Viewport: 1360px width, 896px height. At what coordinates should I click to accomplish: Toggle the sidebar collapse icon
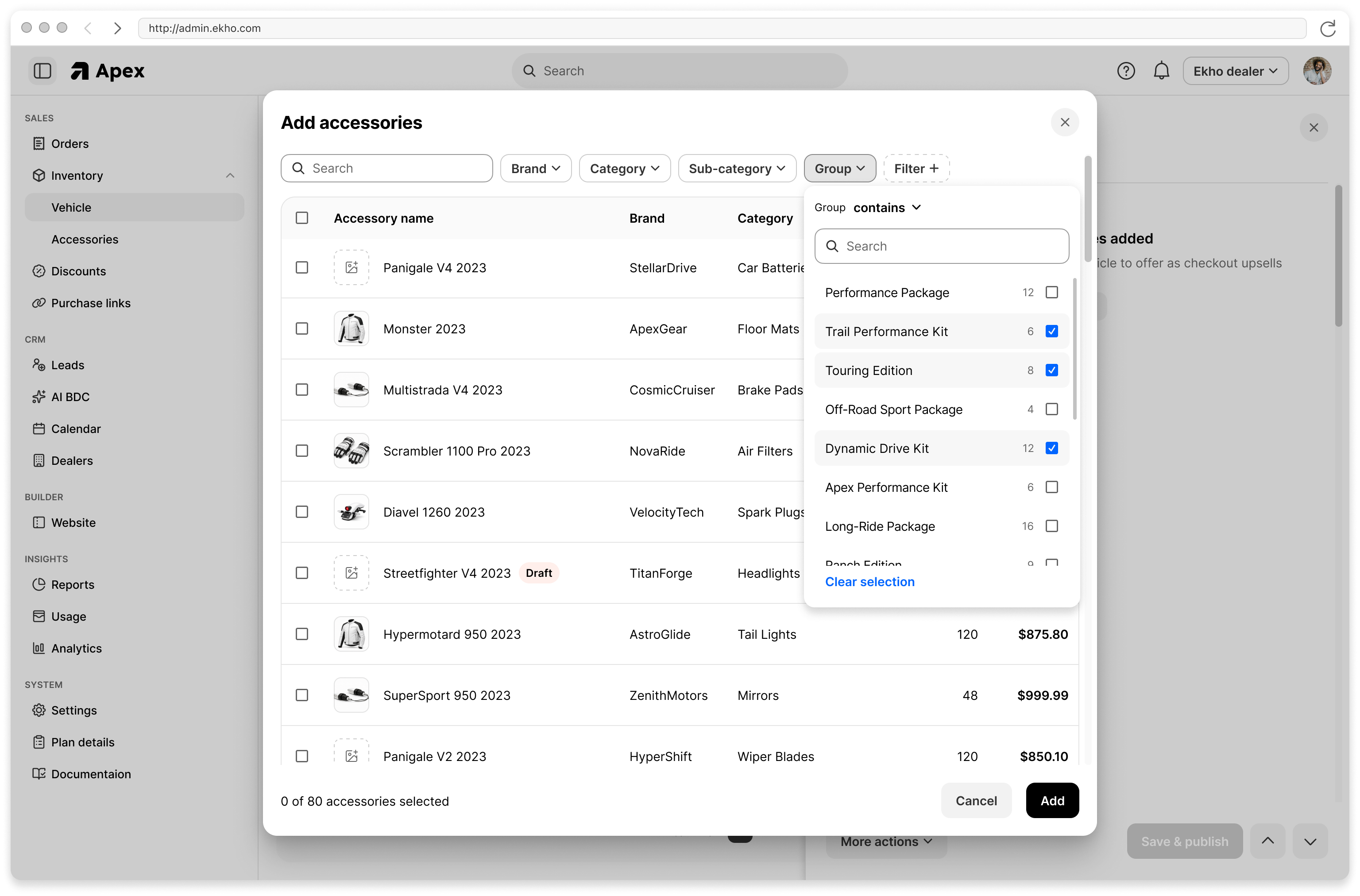(42, 70)
